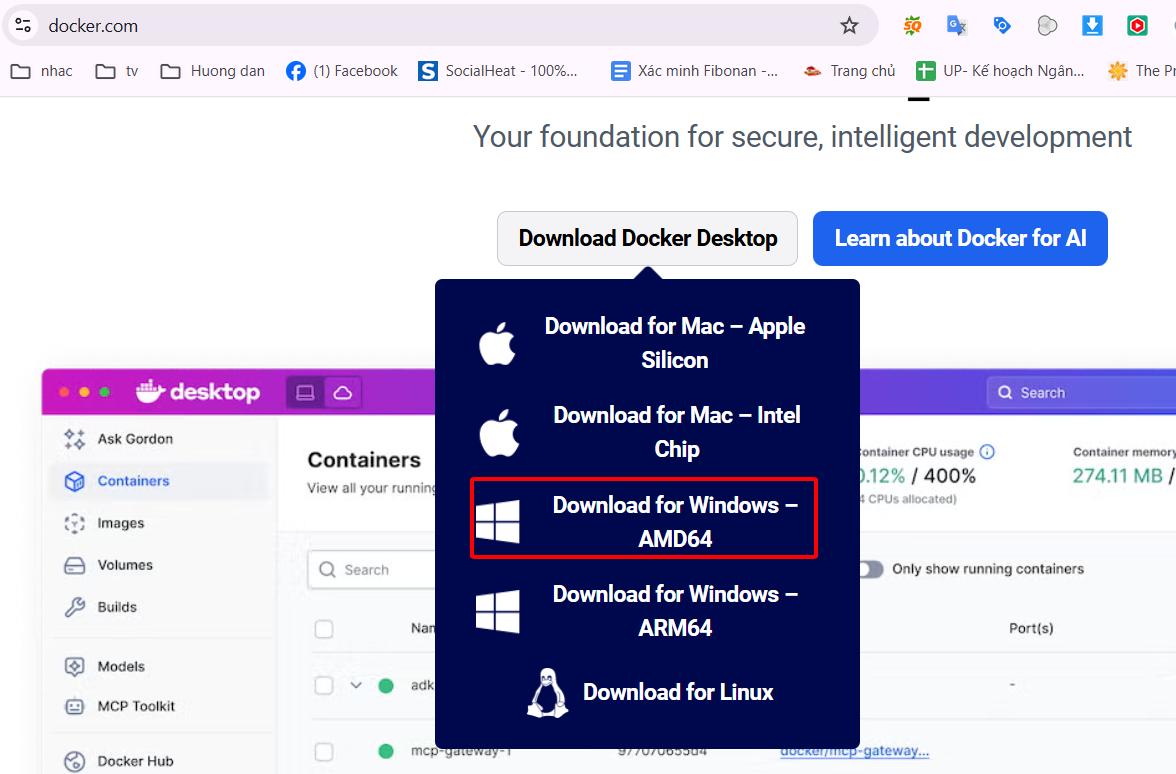
Task: Open Models in sidebar
Action: (104, 666)
